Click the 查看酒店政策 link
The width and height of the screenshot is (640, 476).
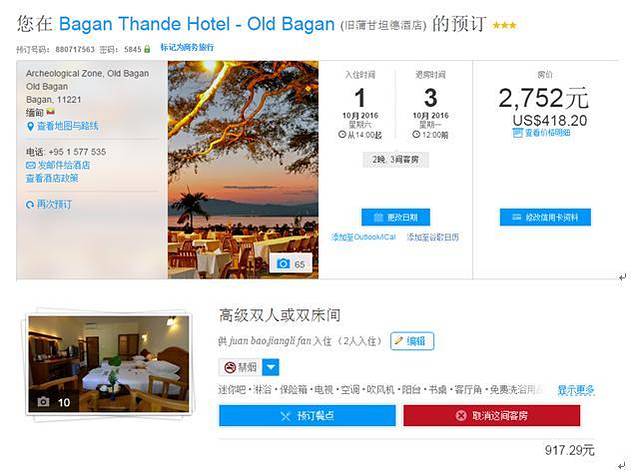(52, 178)
